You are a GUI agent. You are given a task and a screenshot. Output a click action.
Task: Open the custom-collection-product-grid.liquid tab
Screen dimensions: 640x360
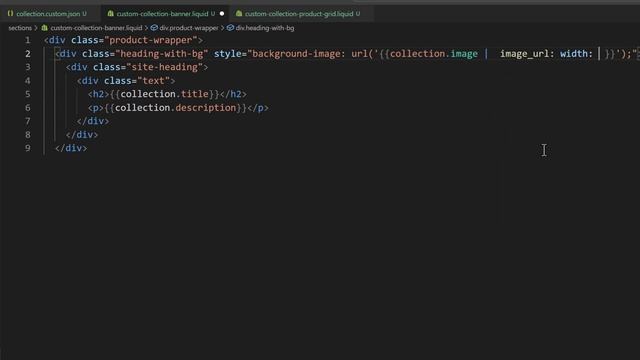click(x=299, y=13)
